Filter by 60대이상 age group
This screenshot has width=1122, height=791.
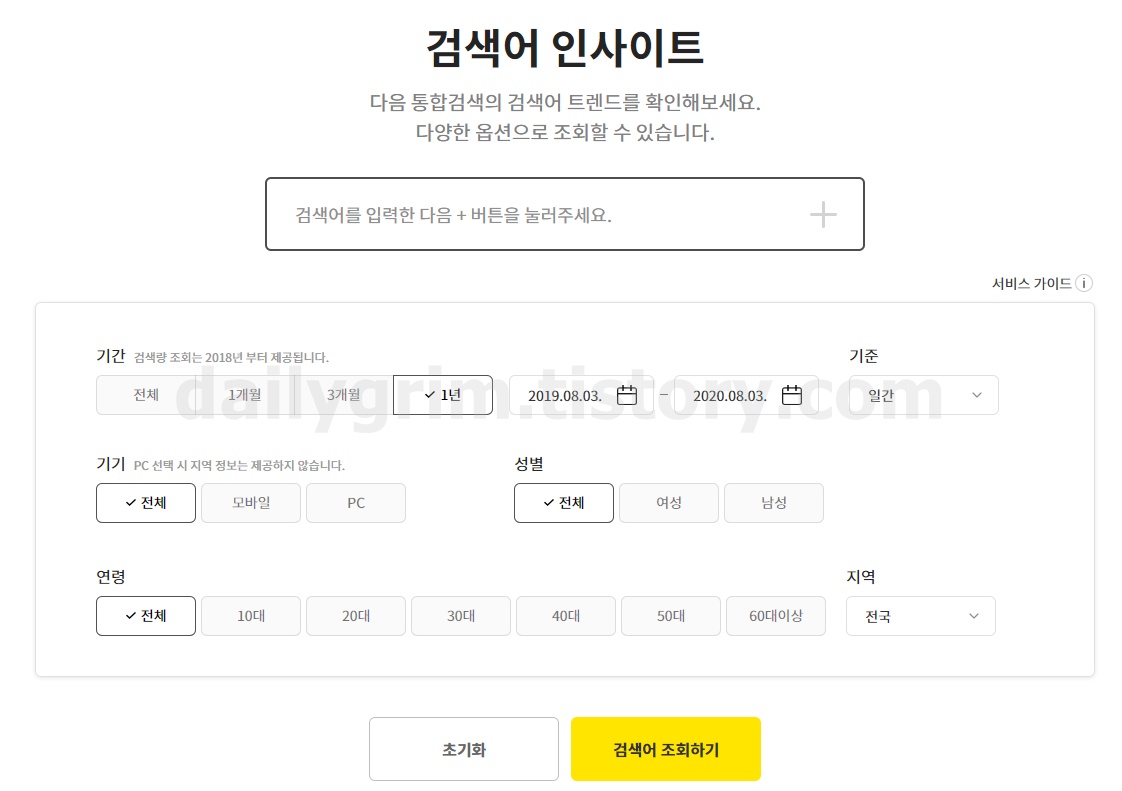click(x=776, y=616)
